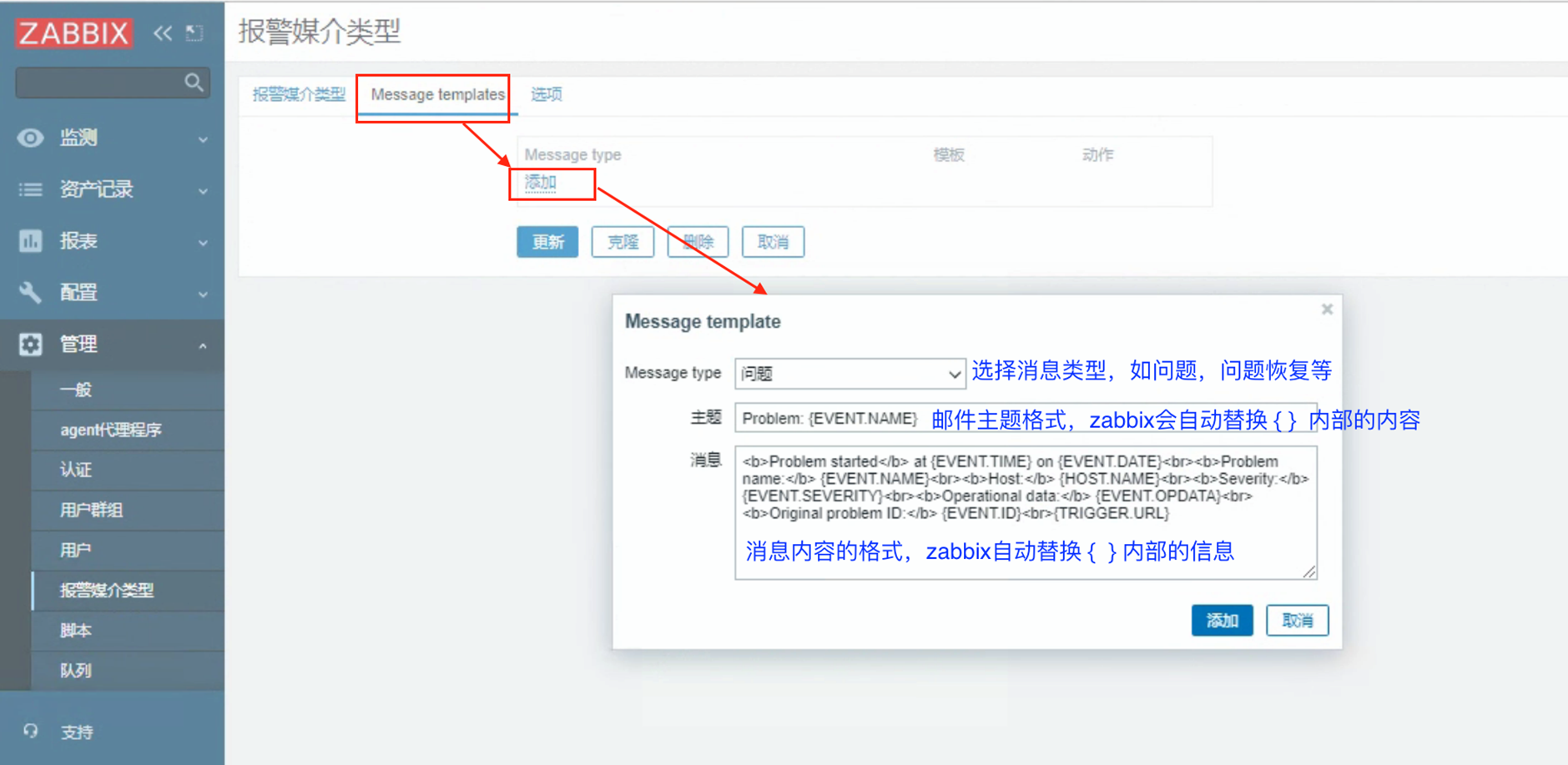Screen dimensions: 1568x765
Task: Click the 克隆 button
Action: point(623,242)
